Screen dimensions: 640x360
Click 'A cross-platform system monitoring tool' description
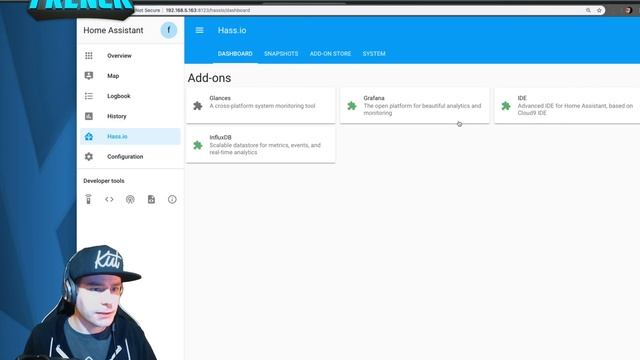(262, 106)
